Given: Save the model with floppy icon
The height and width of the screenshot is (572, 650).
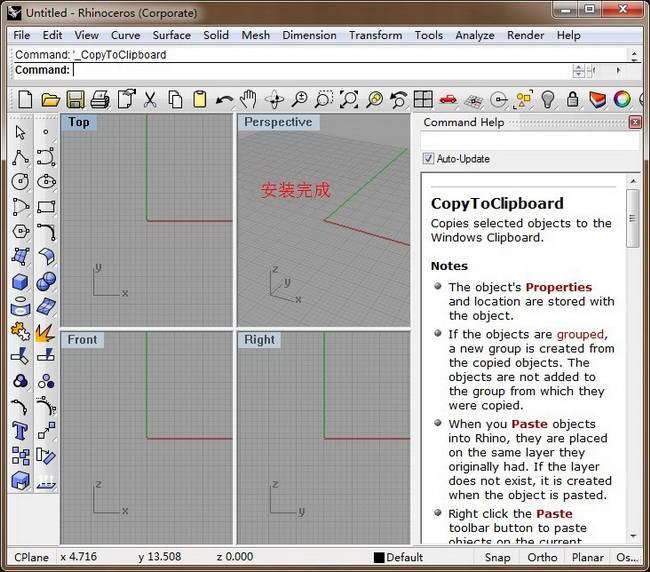Looking at the screenshot, I should (75, 99).
